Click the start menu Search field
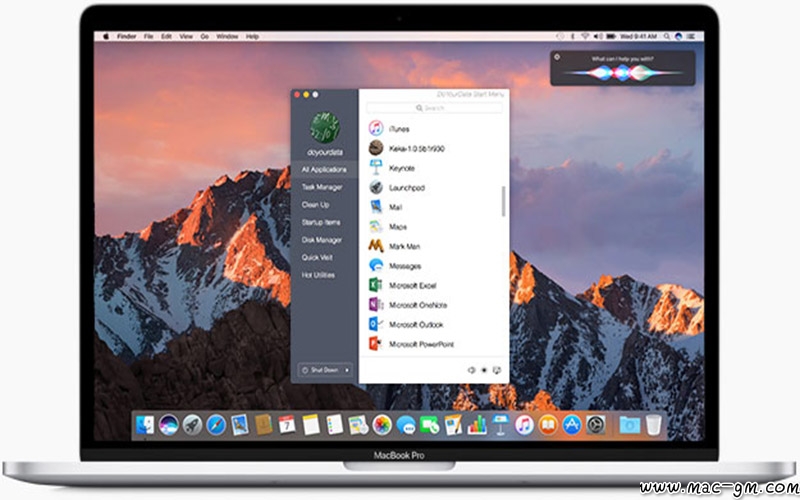The image size is (800, 500). click(x=434, y=108)
